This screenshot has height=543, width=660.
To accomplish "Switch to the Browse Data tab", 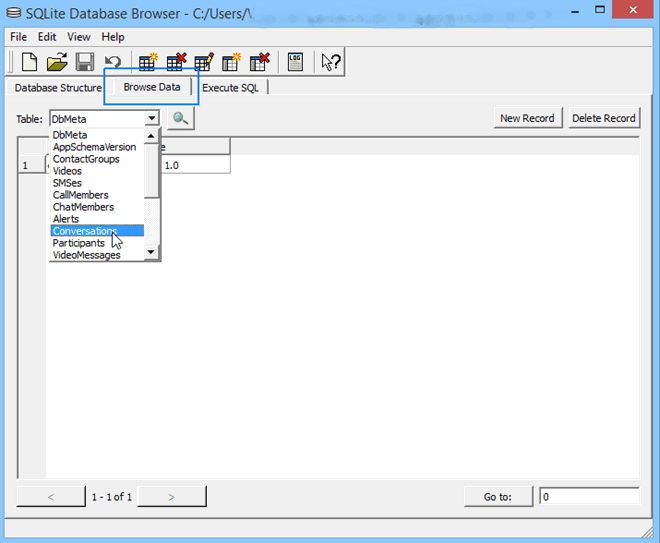I will pyautogui.click(x=152, y=87).
